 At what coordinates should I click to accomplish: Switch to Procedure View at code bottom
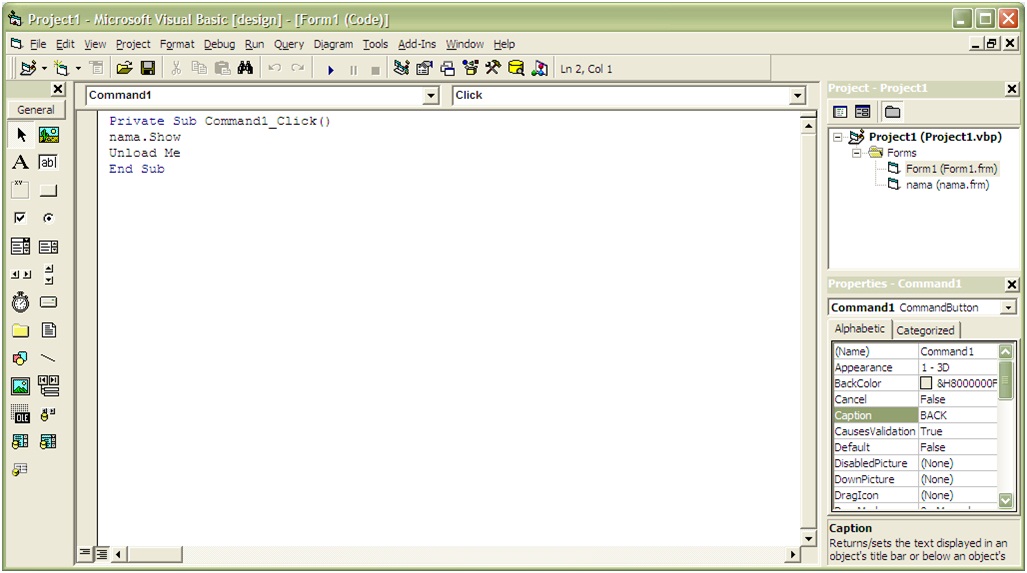(85, 553)
